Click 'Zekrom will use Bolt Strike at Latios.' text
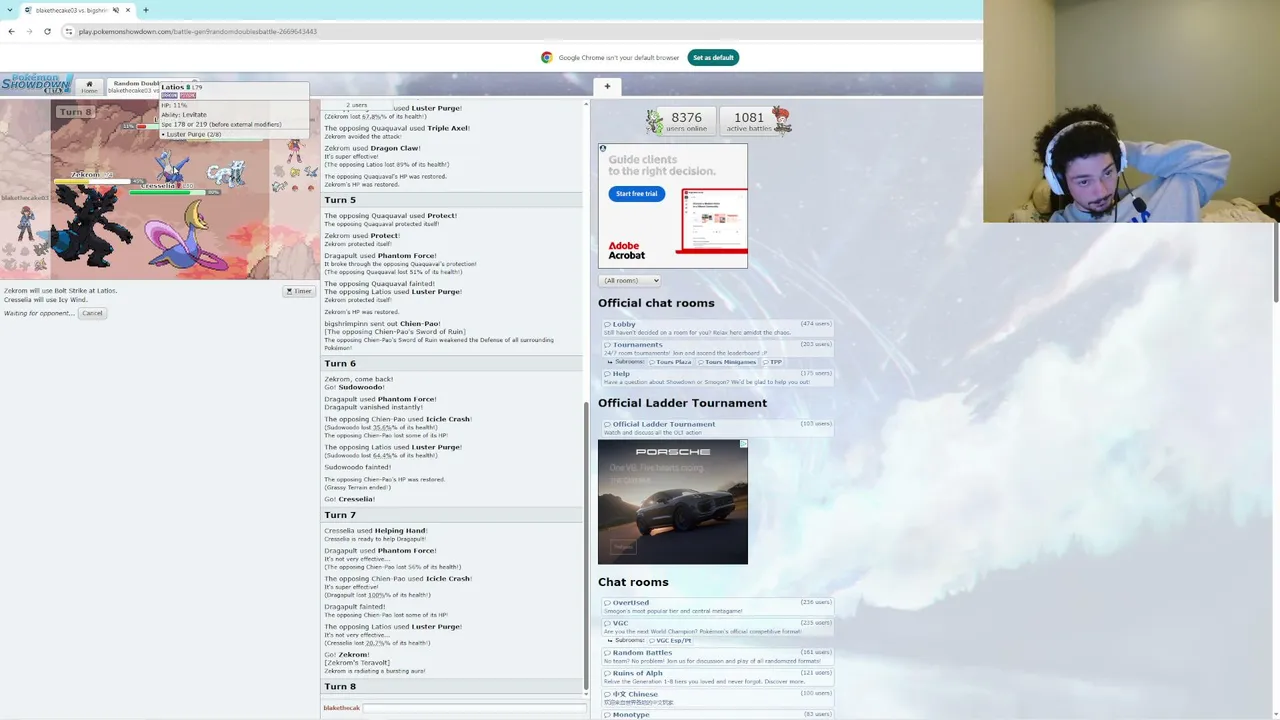The height and width of the screenshot is (720, 1280). click(60, 291)
